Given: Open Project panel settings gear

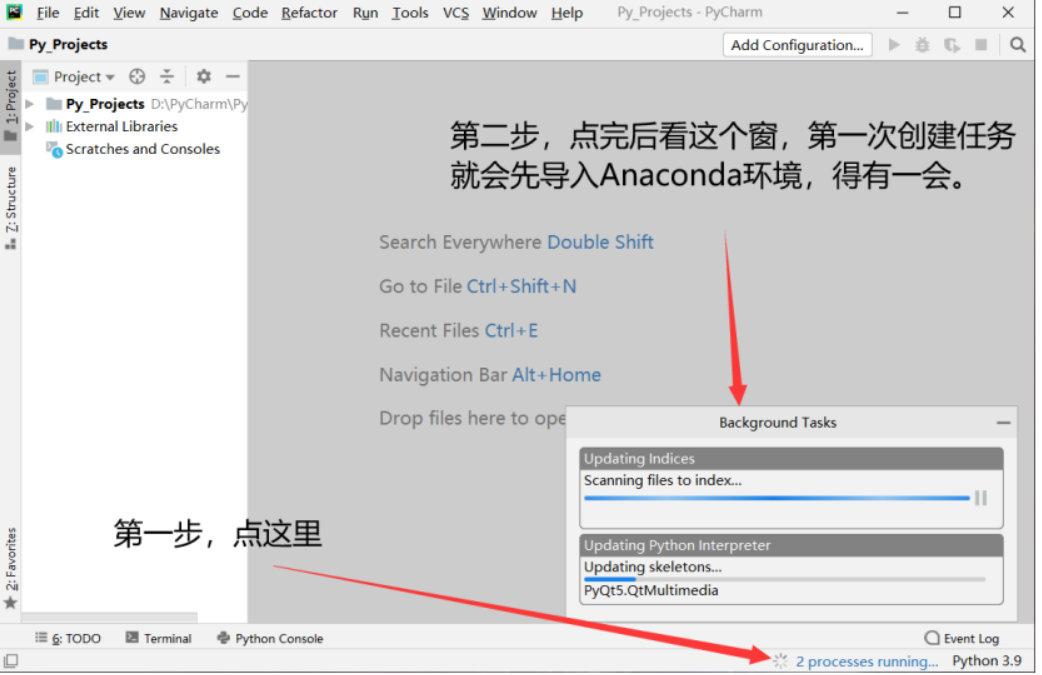Looking at the screenshot, I should 203,76.
